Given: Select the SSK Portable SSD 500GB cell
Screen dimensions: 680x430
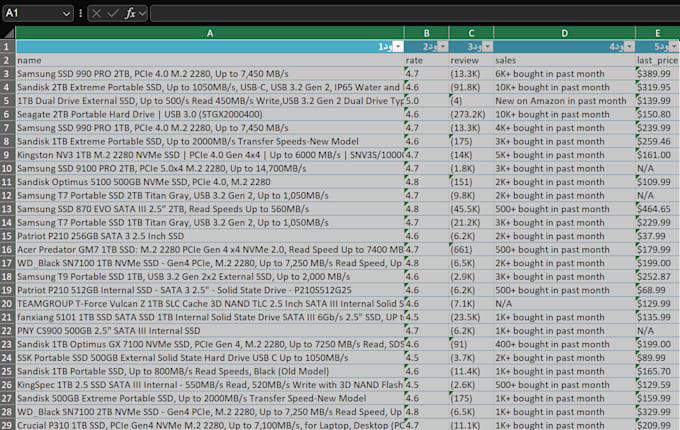Looking at the screenshot, I should 210,358.
